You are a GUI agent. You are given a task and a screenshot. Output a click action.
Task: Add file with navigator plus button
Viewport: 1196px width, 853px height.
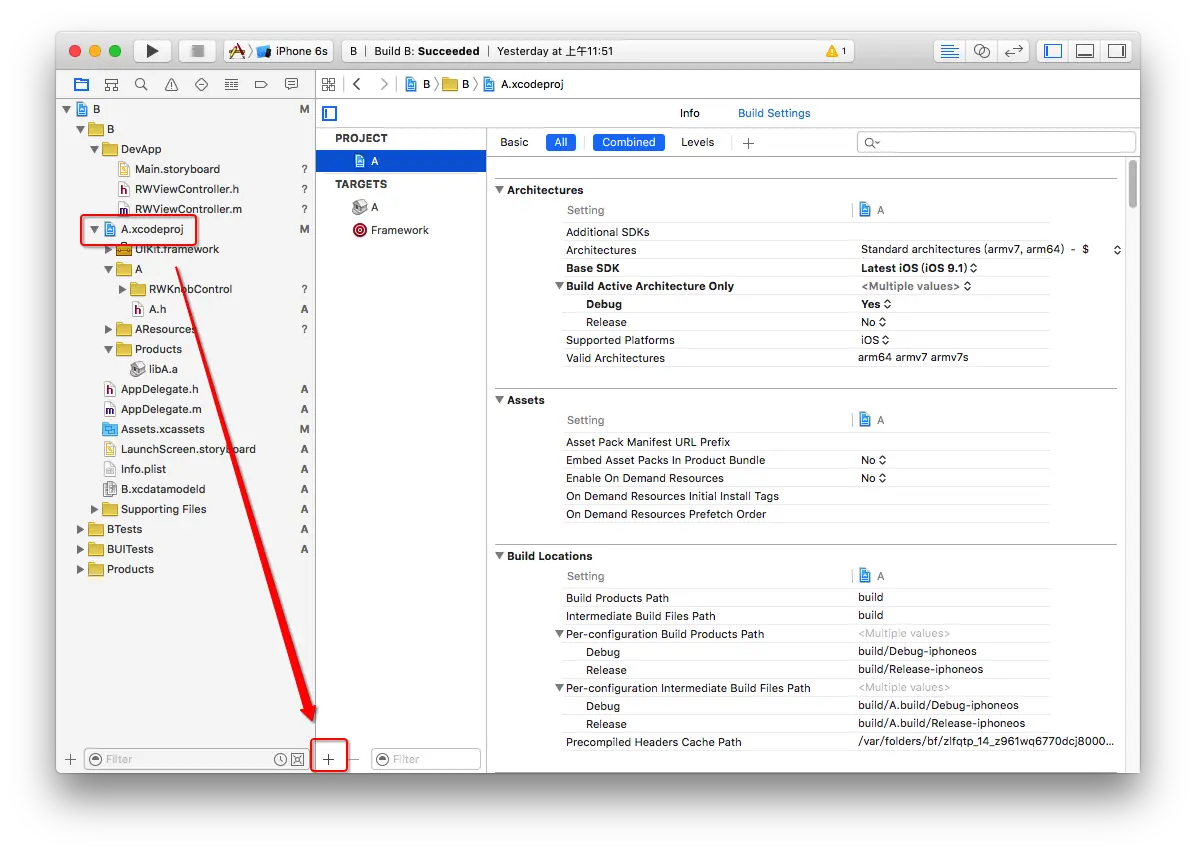(x=70, y=759)
